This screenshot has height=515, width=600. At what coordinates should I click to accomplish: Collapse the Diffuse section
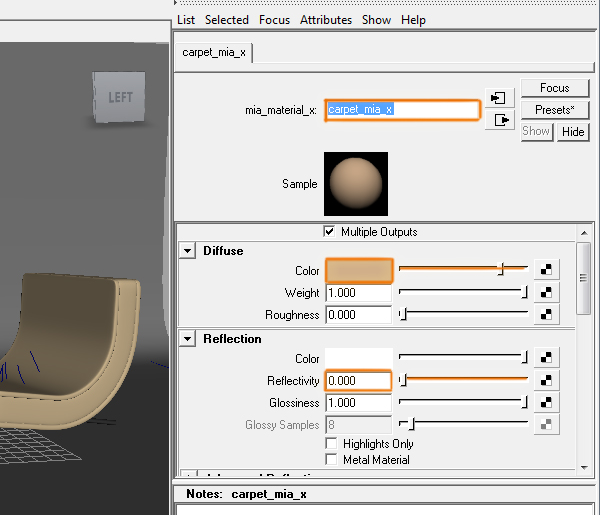point(188,251)
